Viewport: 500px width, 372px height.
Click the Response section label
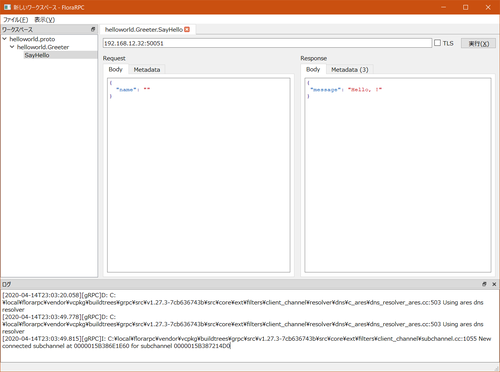(x=314, y=58)
